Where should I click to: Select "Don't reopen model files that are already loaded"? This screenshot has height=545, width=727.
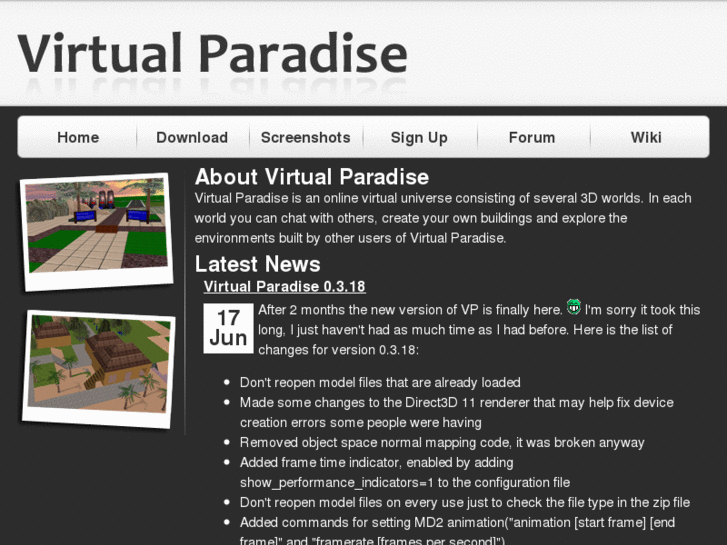coord(380,382)
